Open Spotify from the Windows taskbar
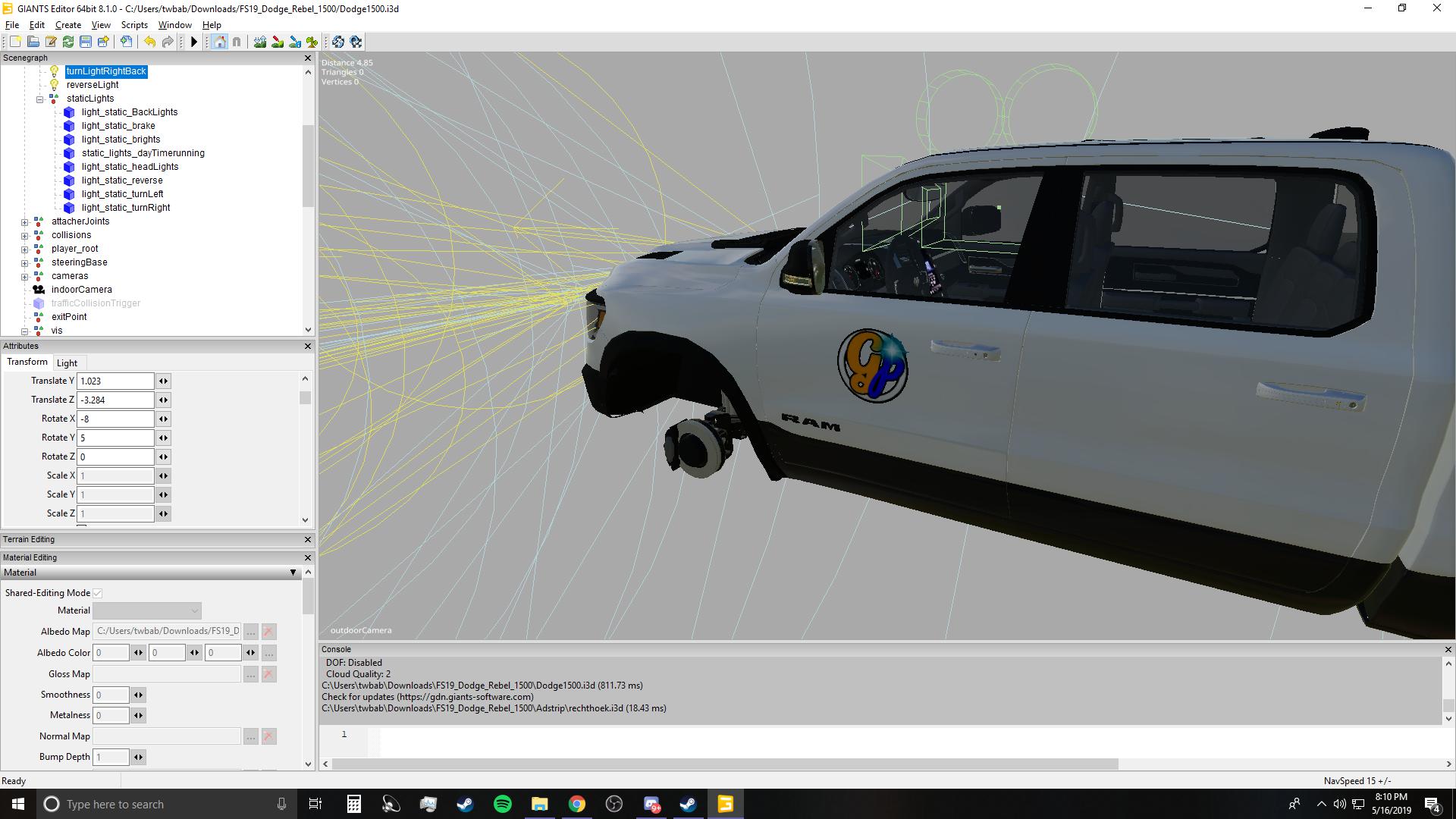 tap(502, 804)
